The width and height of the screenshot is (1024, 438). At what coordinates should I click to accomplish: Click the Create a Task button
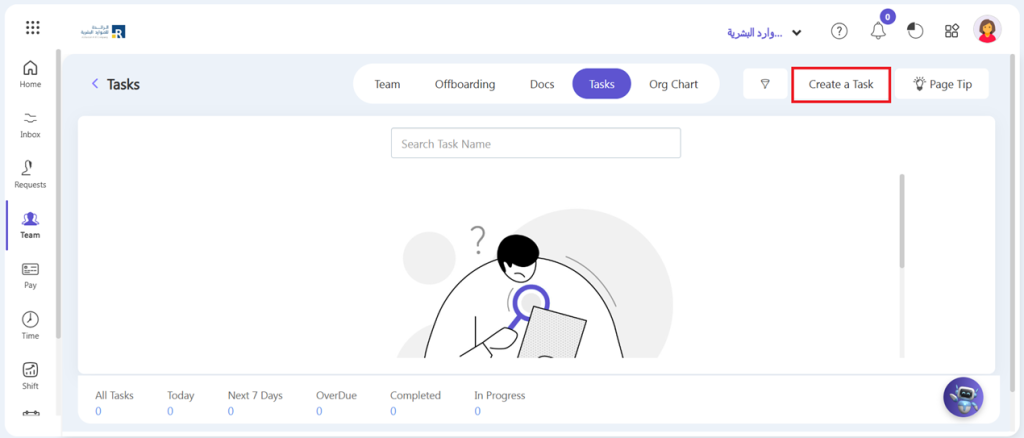pos(841,85)
